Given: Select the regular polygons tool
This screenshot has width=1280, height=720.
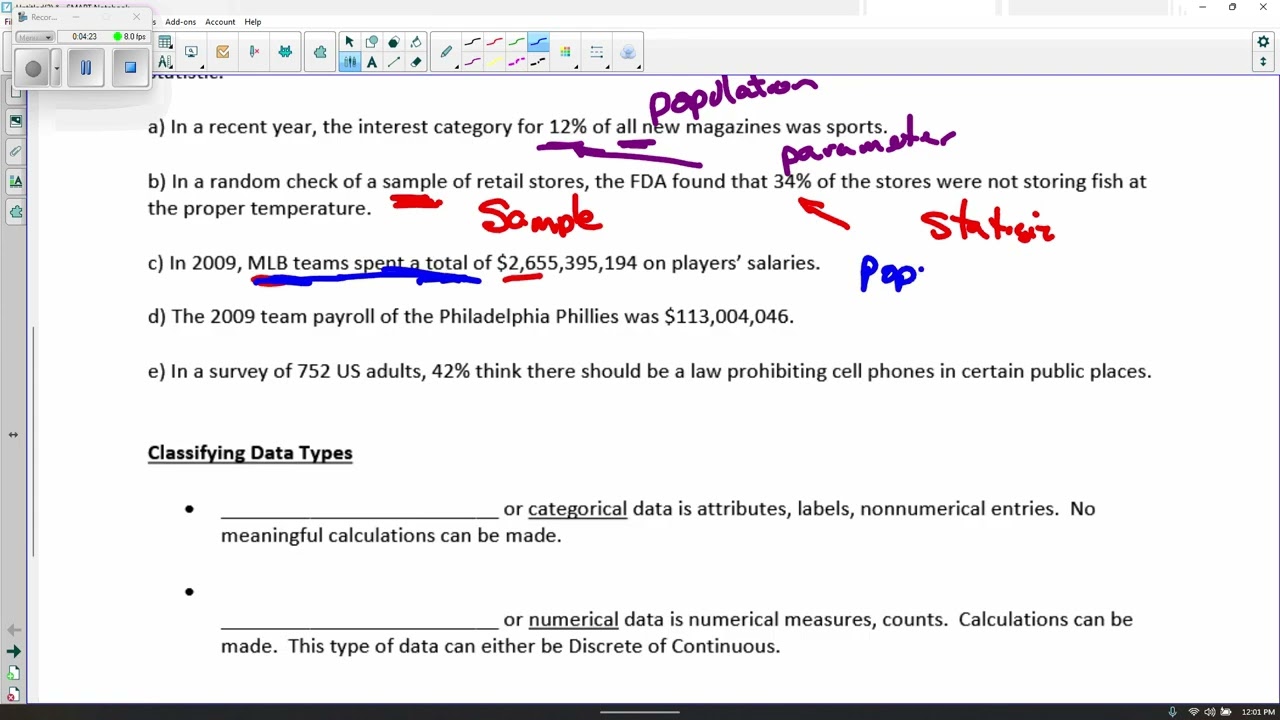Looking at the screenshot, I should pyautogui.click(x=393, y=42).
